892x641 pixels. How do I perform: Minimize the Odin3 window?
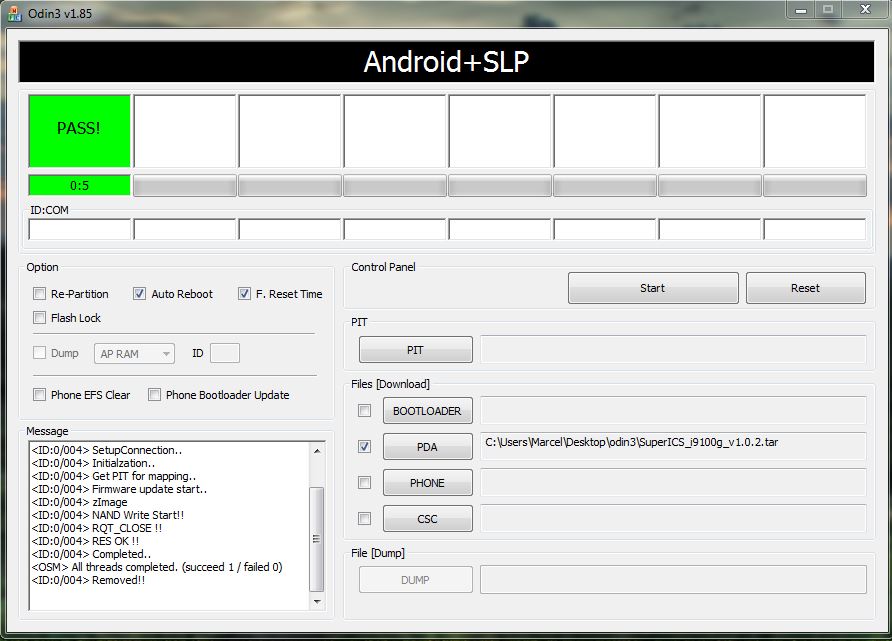(801, 10)
